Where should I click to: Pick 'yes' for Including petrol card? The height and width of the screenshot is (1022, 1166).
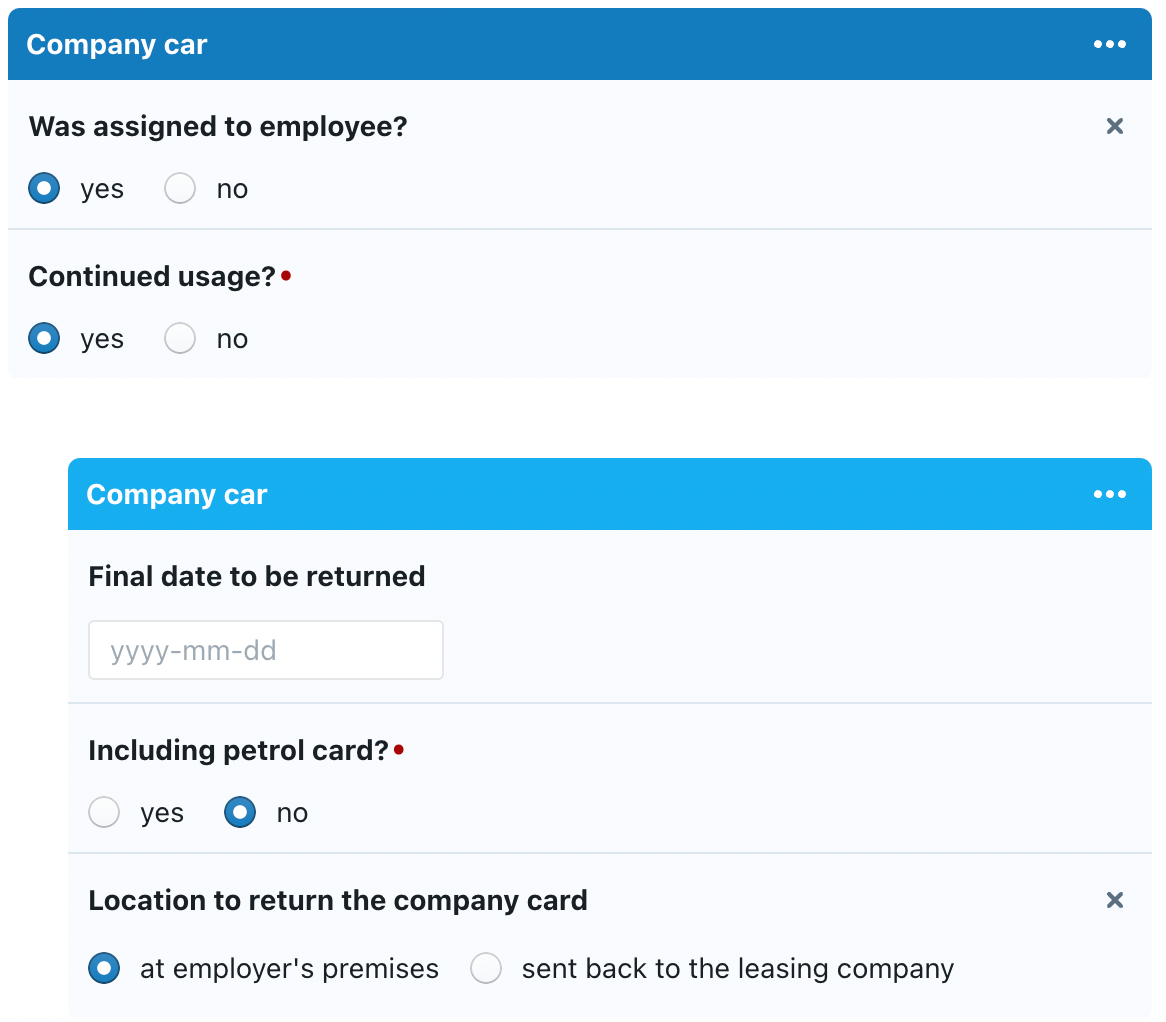click(104, 813)
